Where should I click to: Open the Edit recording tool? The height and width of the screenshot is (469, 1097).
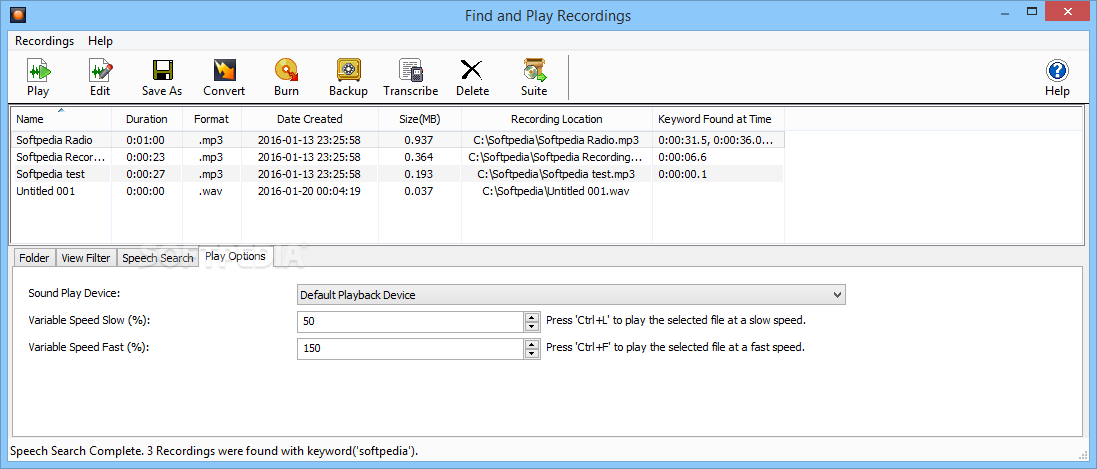pyautogui.click(x=100, y=77)
